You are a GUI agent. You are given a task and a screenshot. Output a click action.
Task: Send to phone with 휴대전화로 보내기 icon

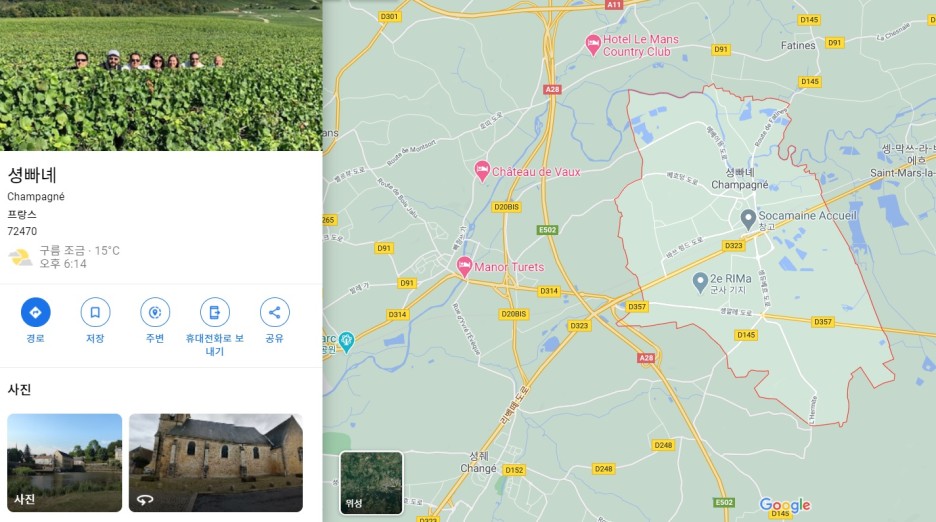click(x=215, y=312)
